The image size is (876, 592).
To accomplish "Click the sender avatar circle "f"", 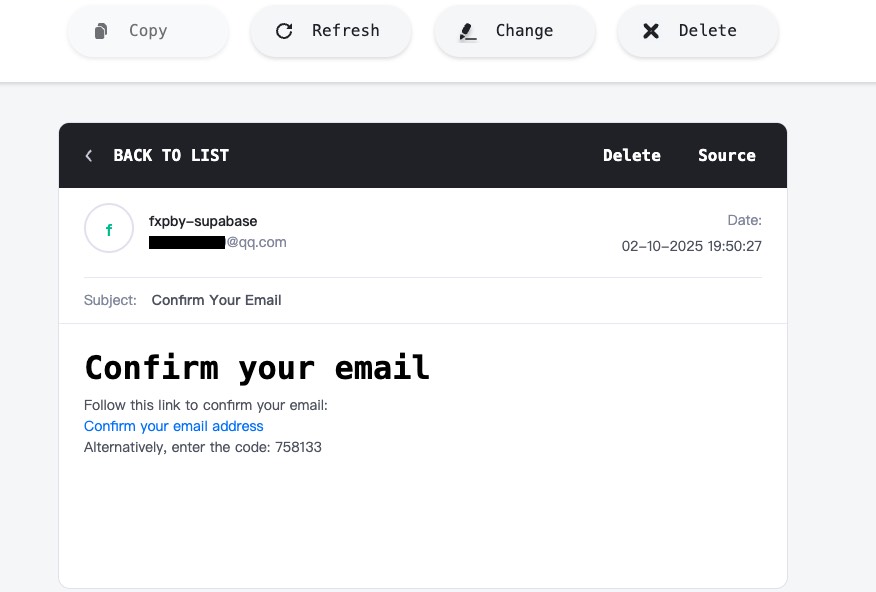I will (109, 229).
